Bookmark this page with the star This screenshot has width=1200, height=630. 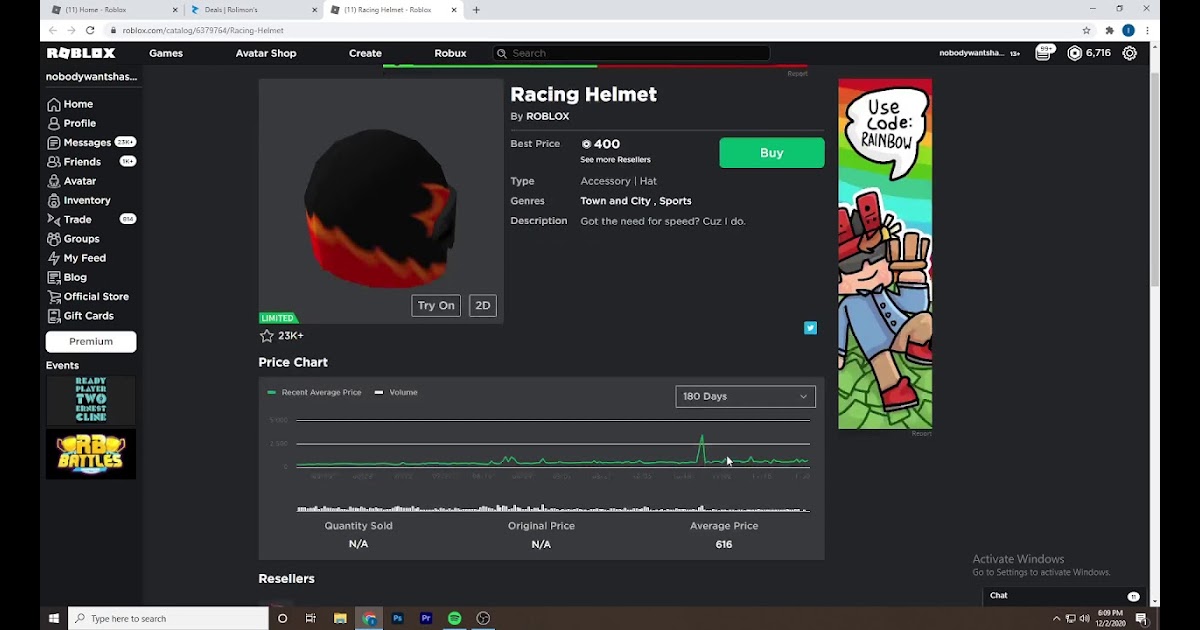1086,30
